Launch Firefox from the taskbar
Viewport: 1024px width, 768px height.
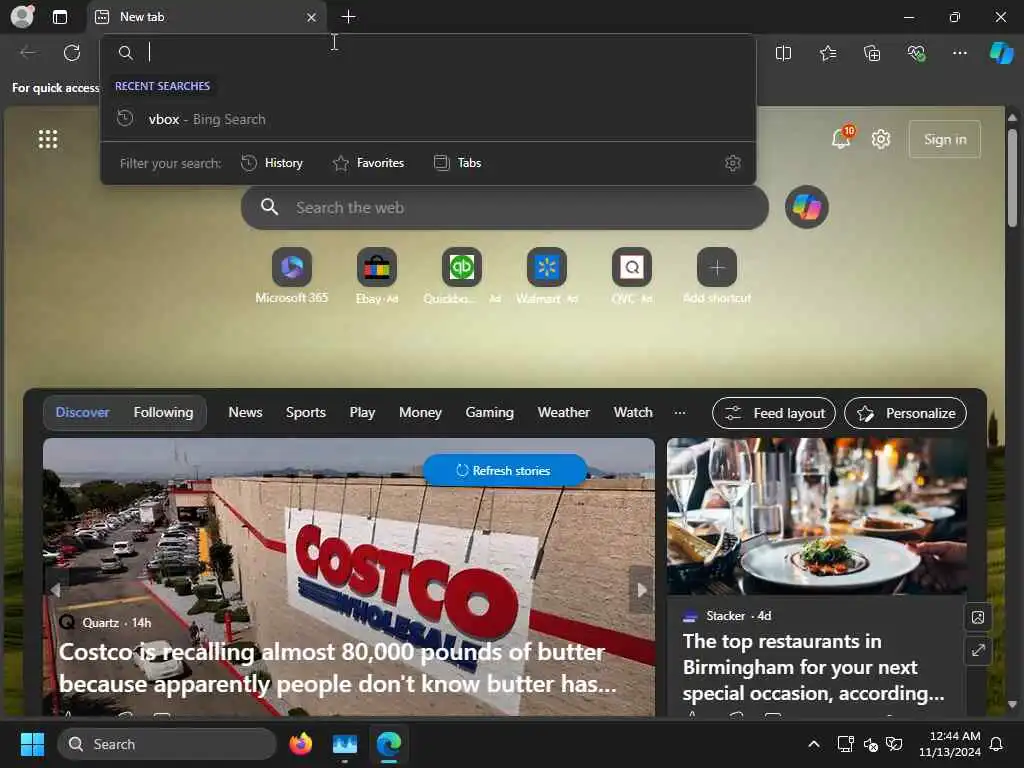[300, 744]
